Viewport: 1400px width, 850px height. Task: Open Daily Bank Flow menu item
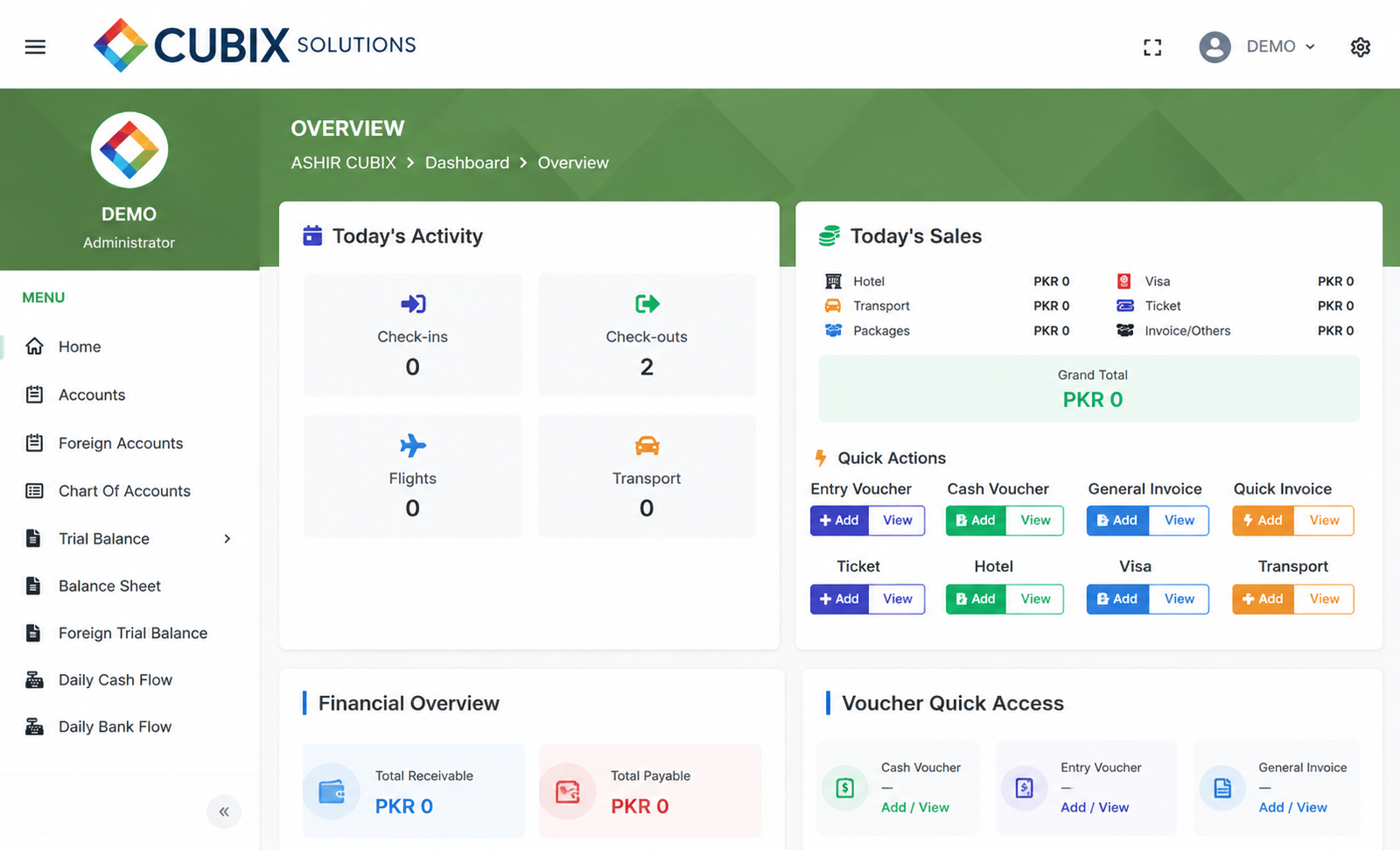coord(115,727)
